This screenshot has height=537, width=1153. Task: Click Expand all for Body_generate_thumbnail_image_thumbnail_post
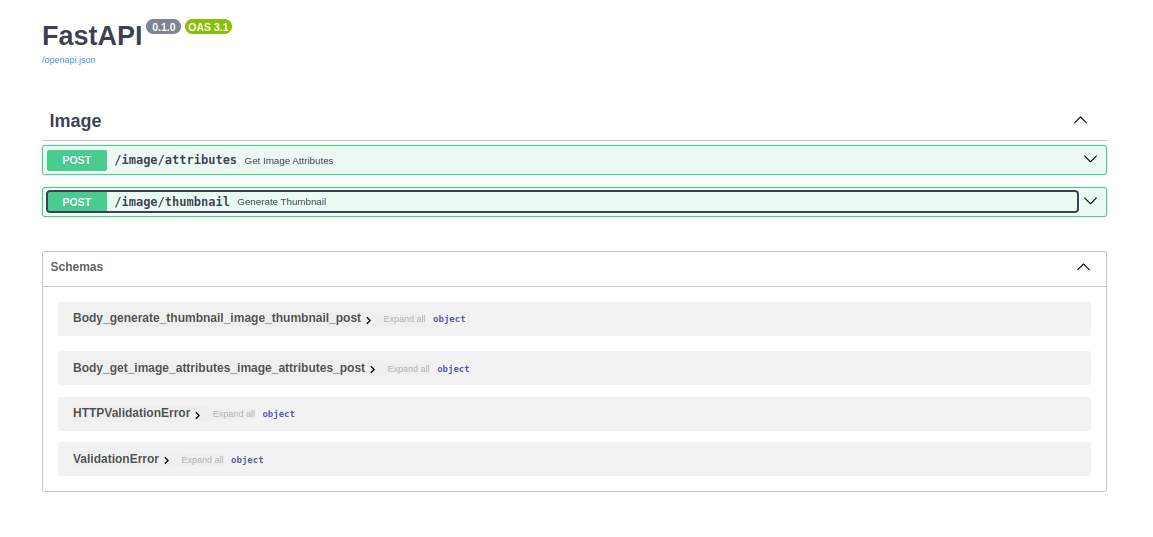[404, 319]
